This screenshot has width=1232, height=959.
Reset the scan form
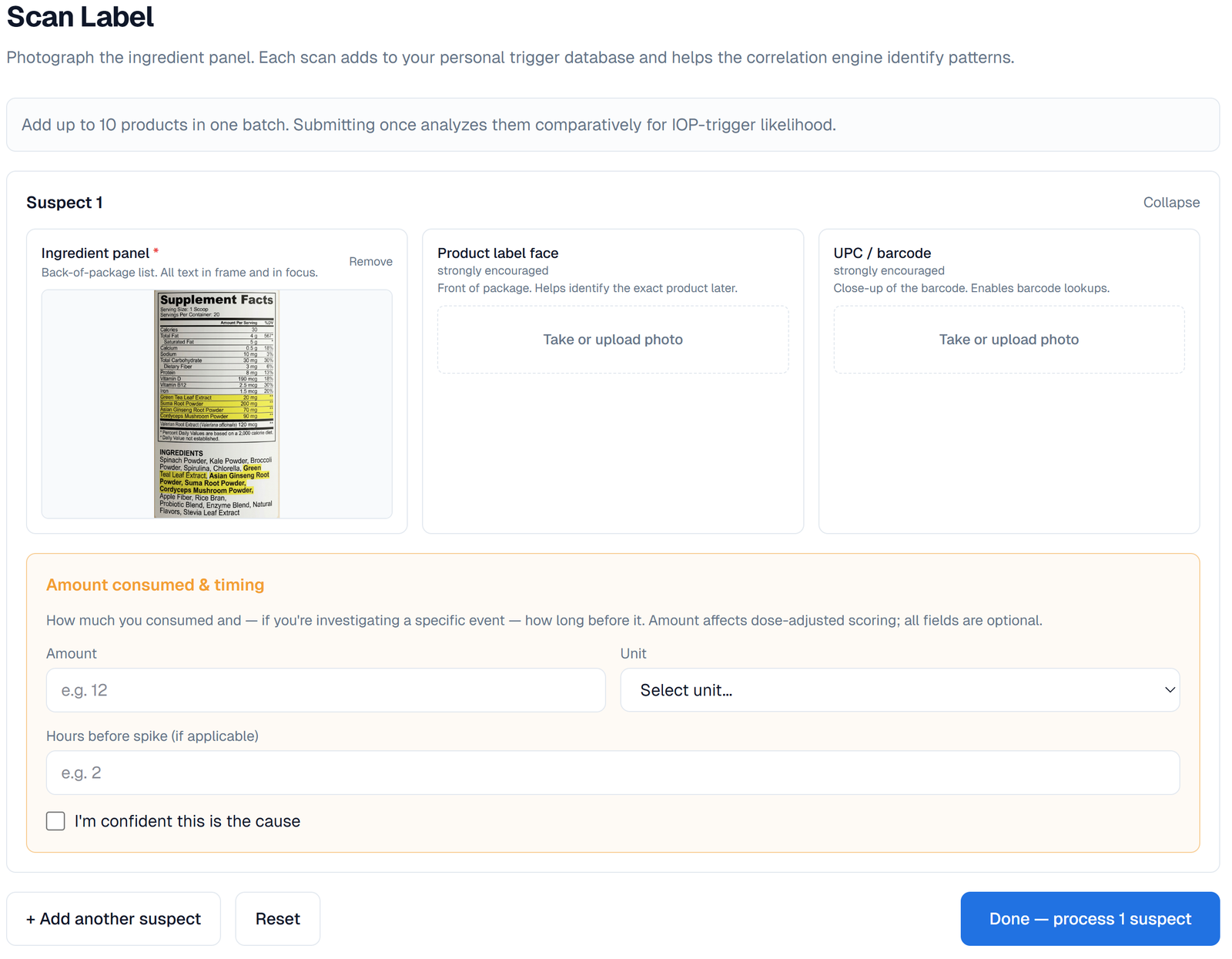pyautogui.click(x=277, y=919)
